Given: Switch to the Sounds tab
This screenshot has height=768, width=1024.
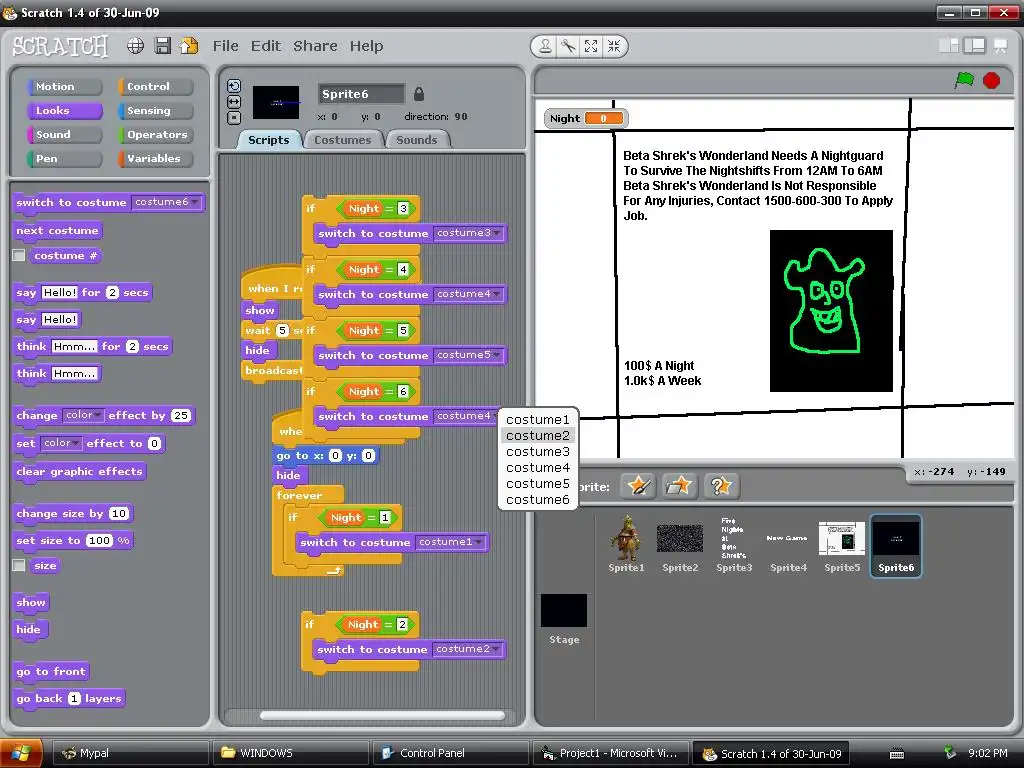Looking at the screenshot, I should click(x=417, y=140).
